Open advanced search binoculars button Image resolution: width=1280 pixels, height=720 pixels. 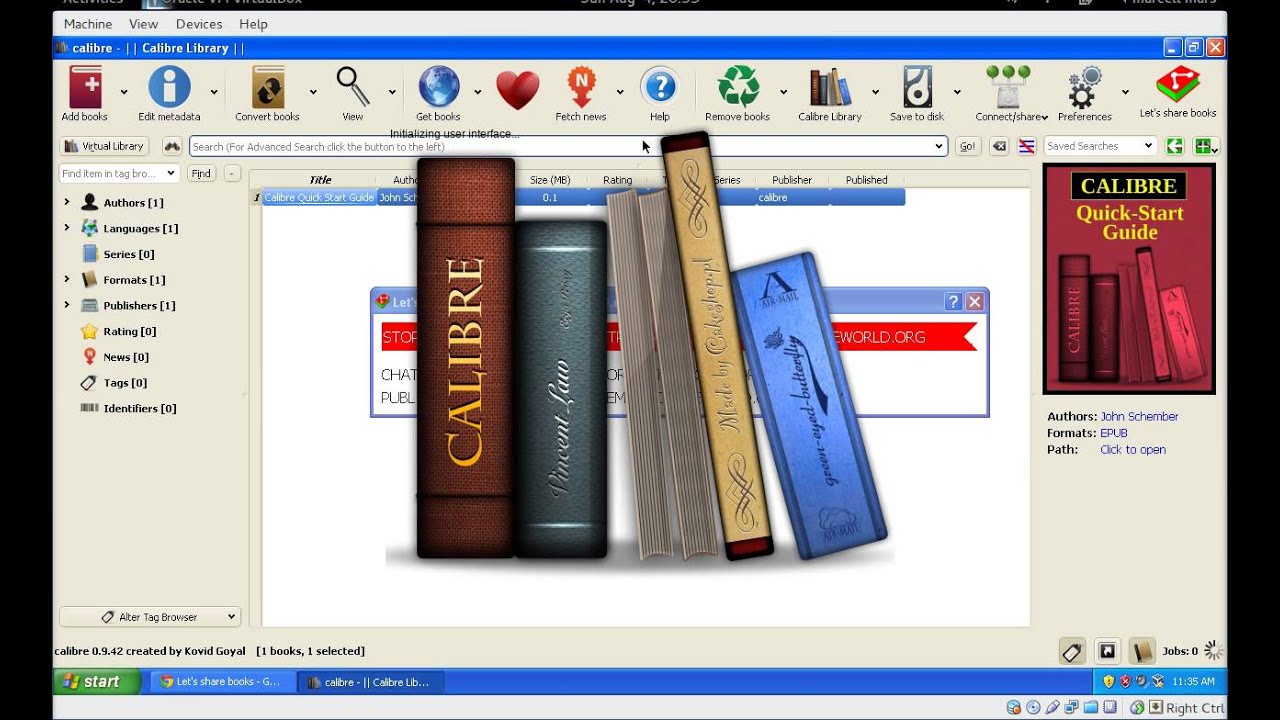[172, 146]
